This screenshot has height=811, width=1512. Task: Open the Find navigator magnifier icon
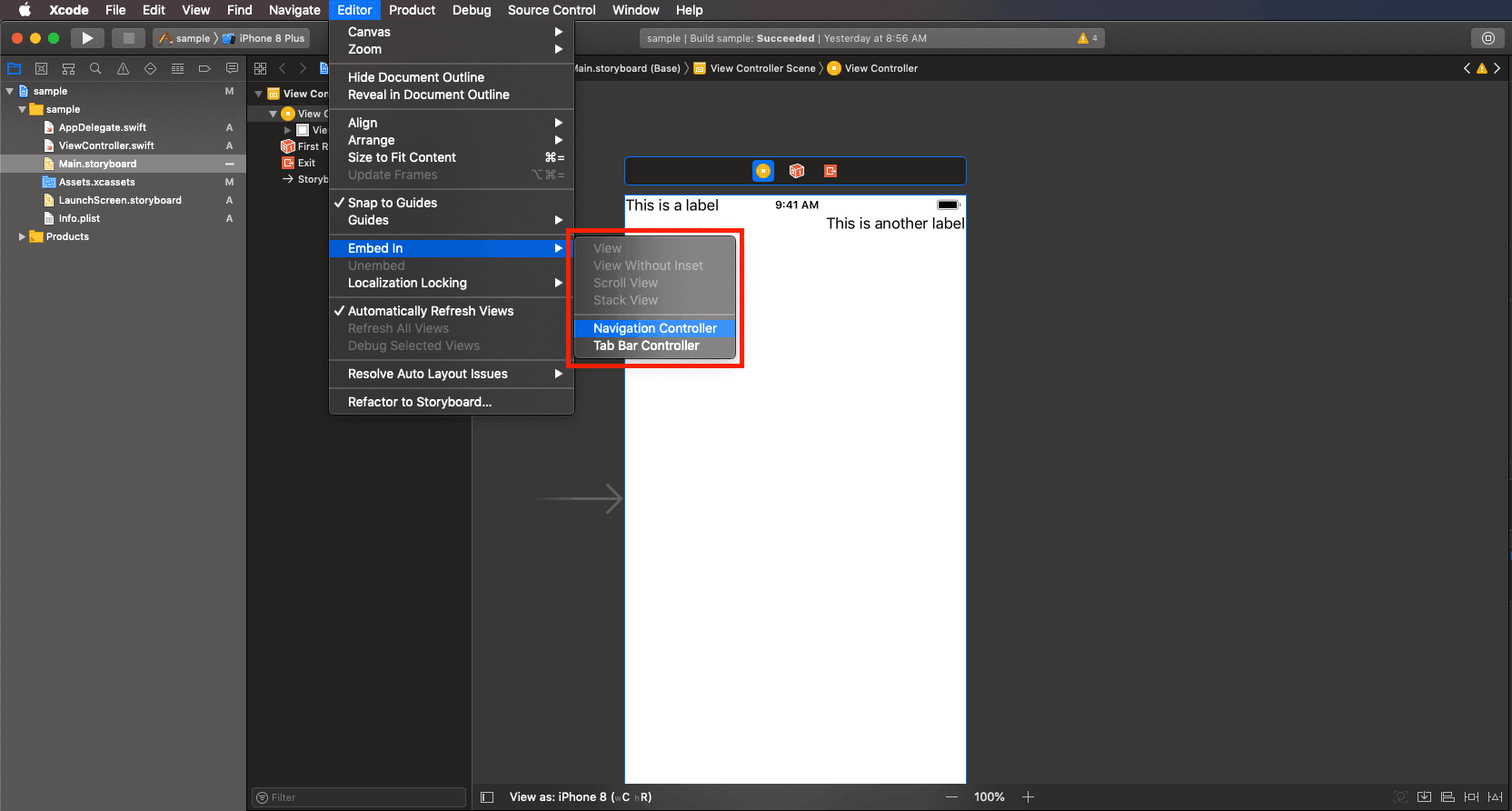pyautogui.click(x=95, y=69)
